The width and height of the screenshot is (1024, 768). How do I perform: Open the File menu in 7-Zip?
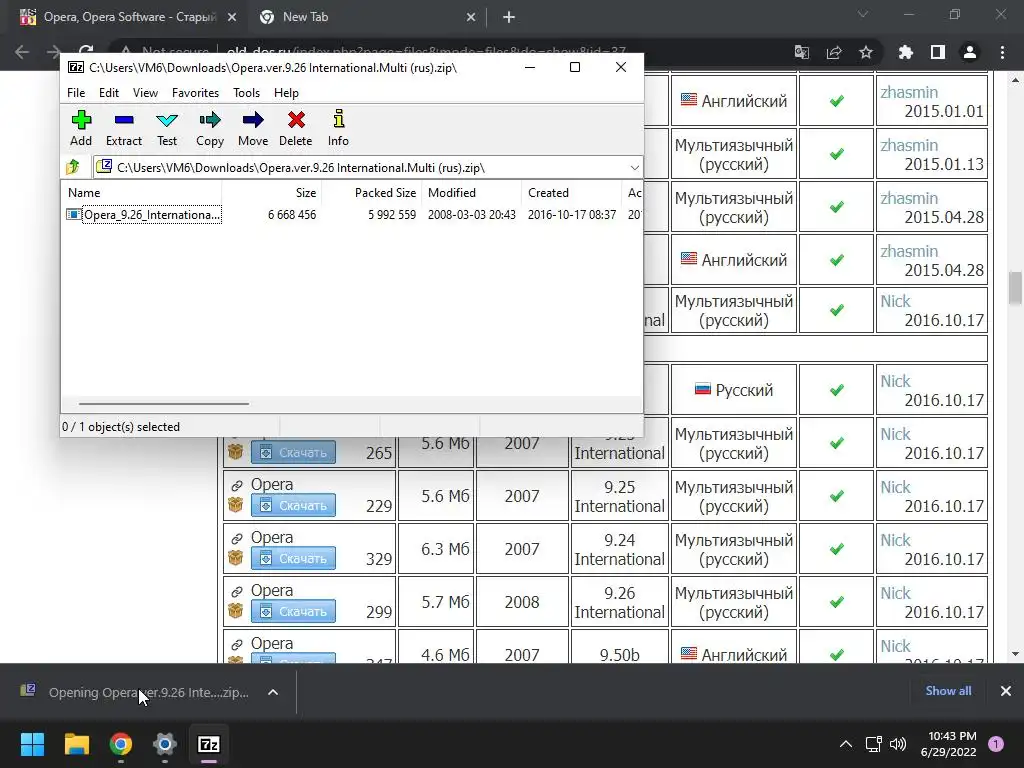(76, 93)
